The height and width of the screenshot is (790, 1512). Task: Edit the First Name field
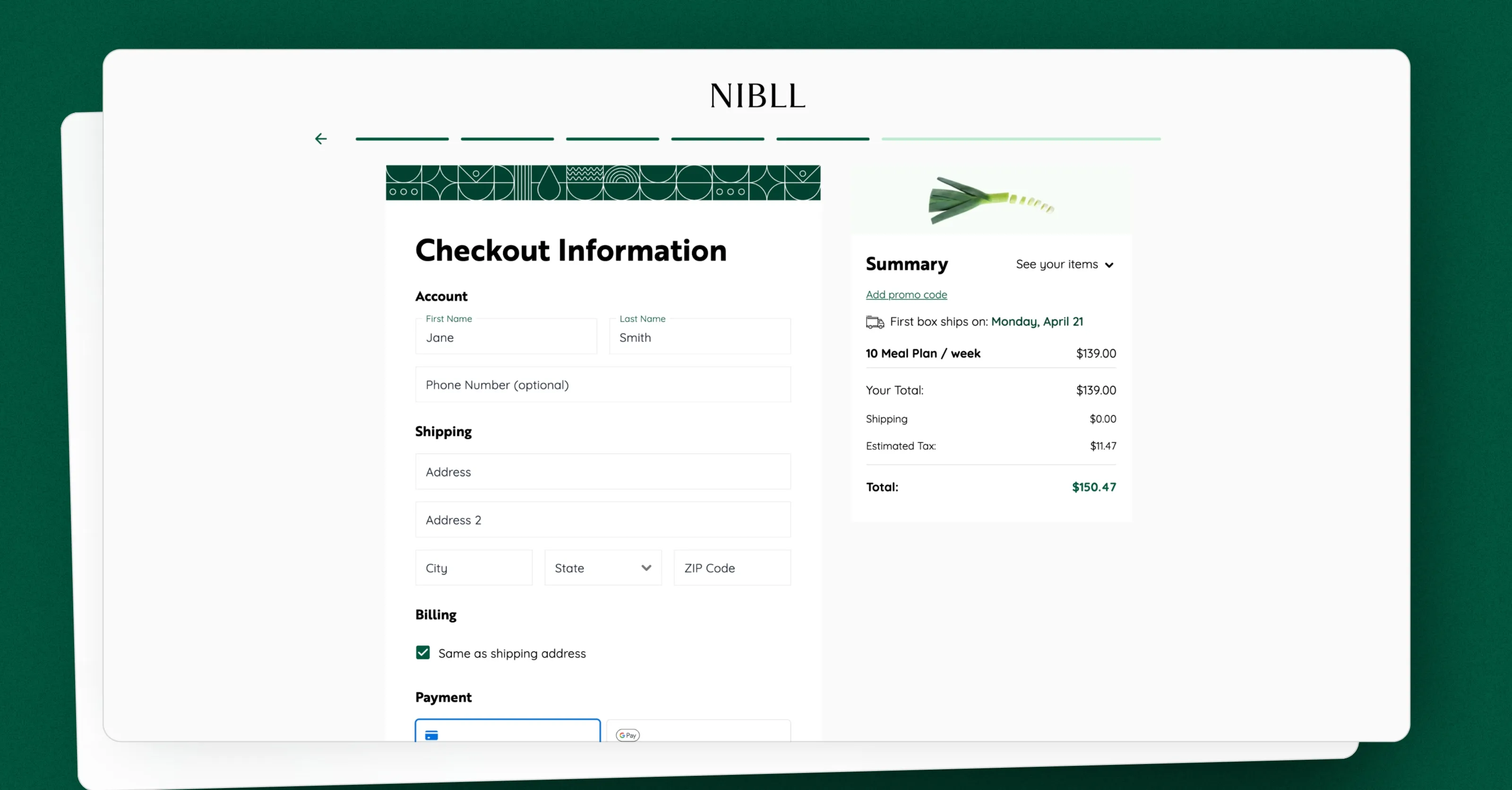(x=506, y=336)
